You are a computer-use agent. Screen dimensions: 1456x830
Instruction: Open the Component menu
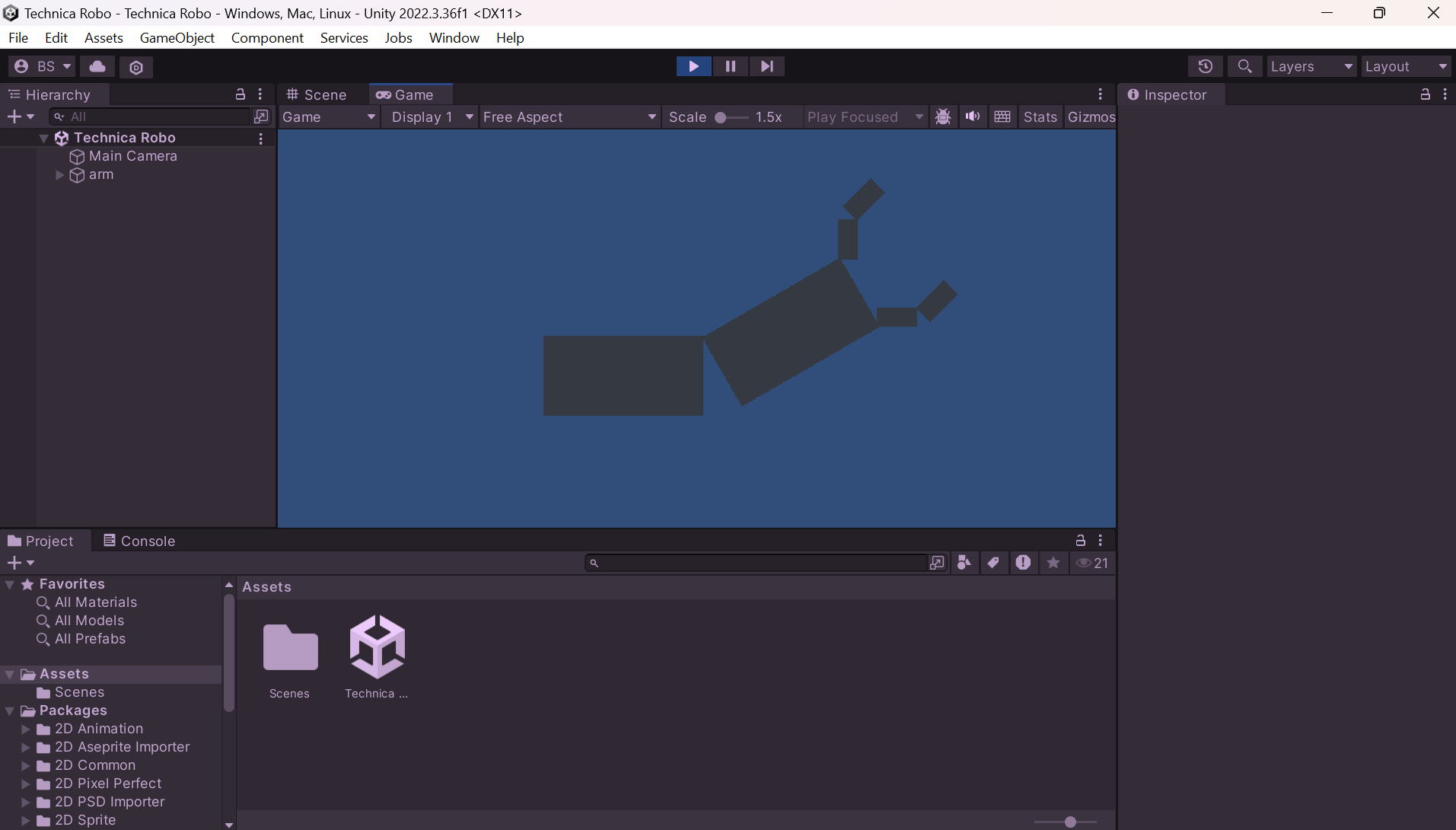pos(267,37)
